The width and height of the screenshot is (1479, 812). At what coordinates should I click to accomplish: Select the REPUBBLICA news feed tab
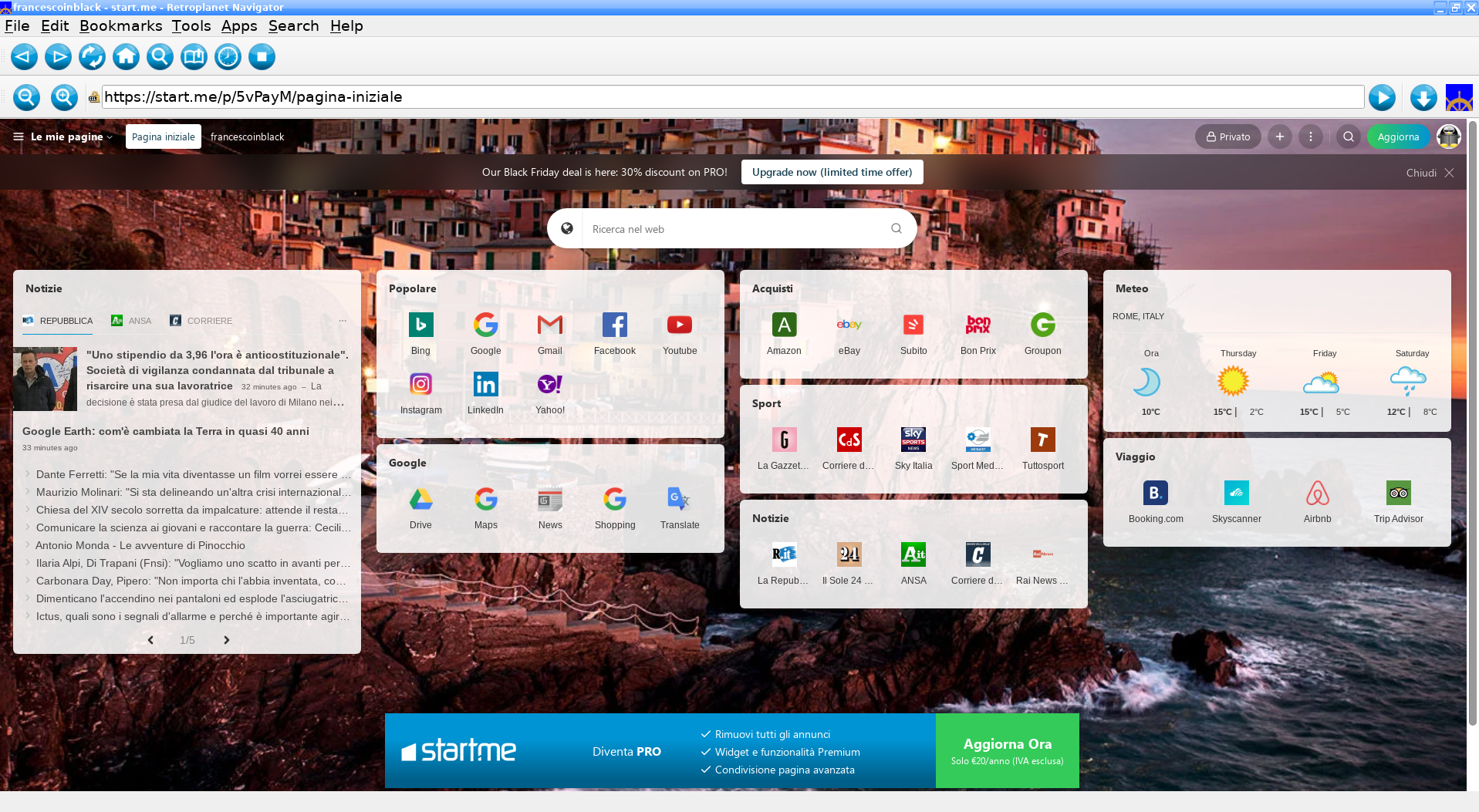57,321
